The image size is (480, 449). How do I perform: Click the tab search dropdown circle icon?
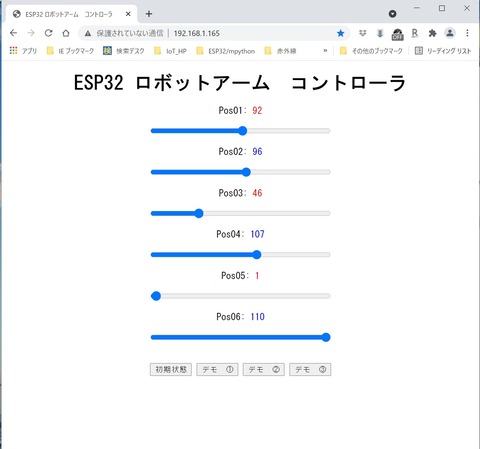(393, 14)
